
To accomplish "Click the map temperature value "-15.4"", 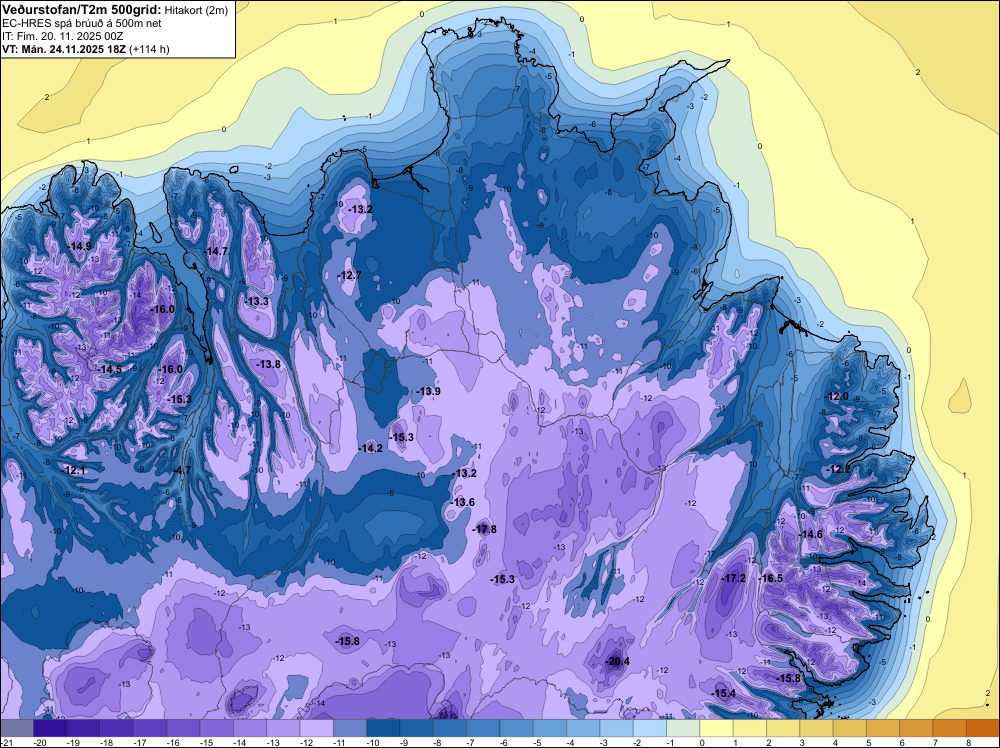I will (x=724, y=693).
